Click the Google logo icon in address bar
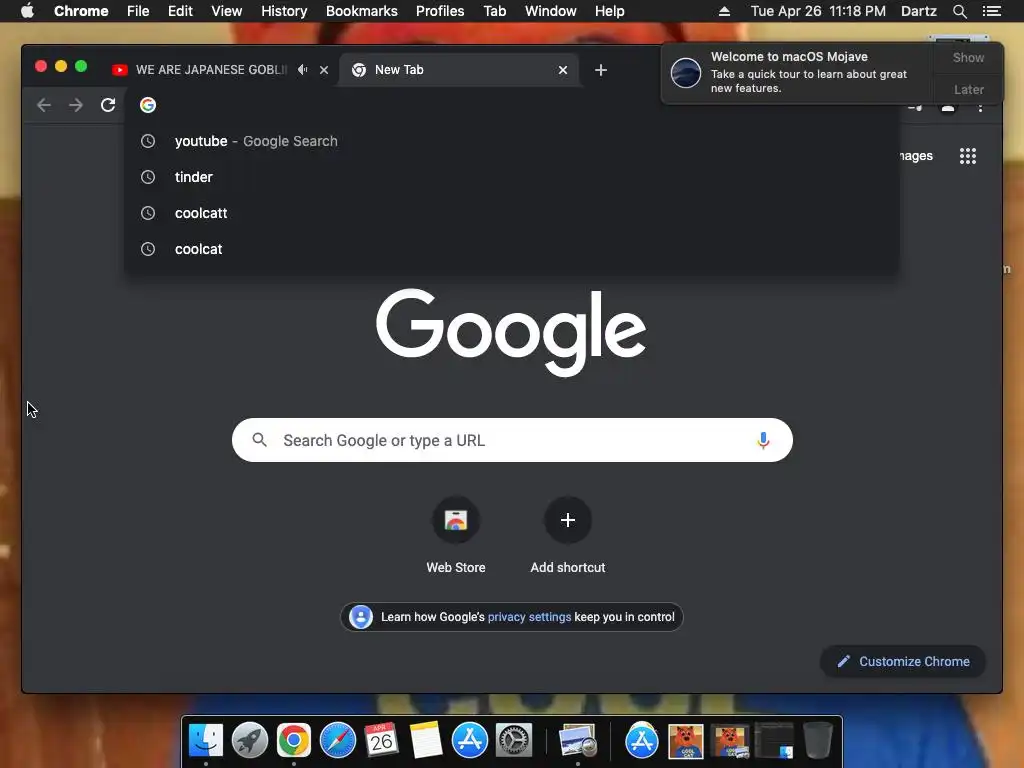 pyautogui.click(x=148, y=105)
